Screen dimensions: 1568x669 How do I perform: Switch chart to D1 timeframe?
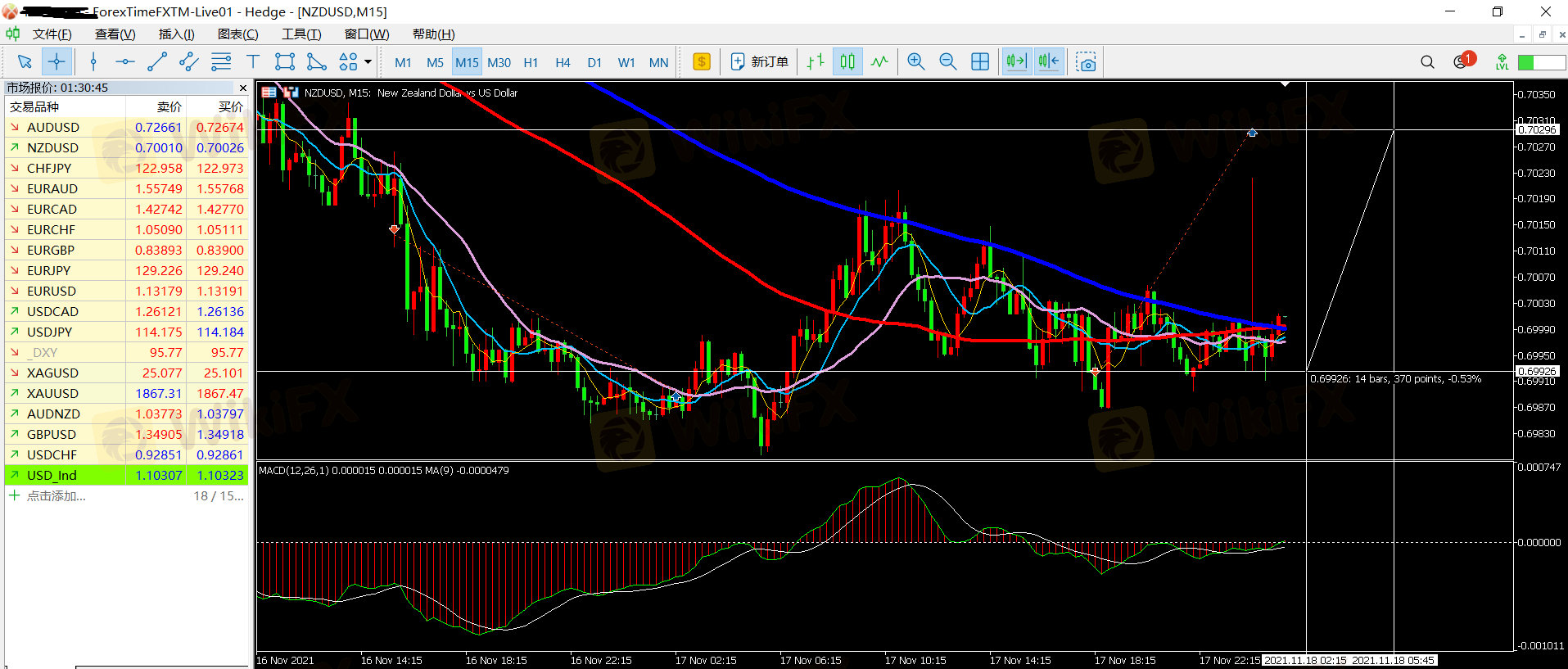coord(594,62)
